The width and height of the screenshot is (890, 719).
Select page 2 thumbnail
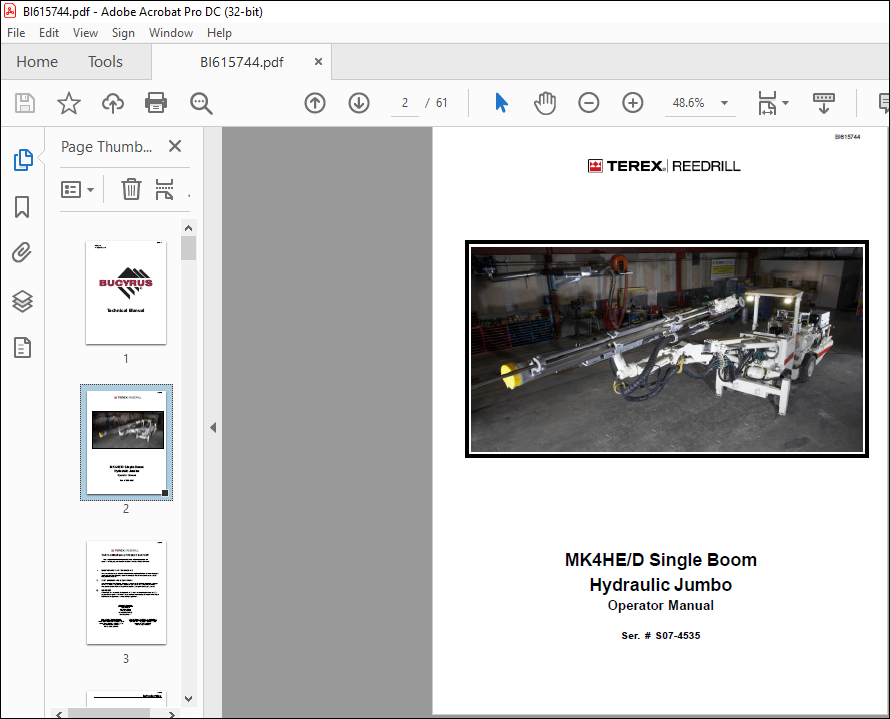(126, 443)
